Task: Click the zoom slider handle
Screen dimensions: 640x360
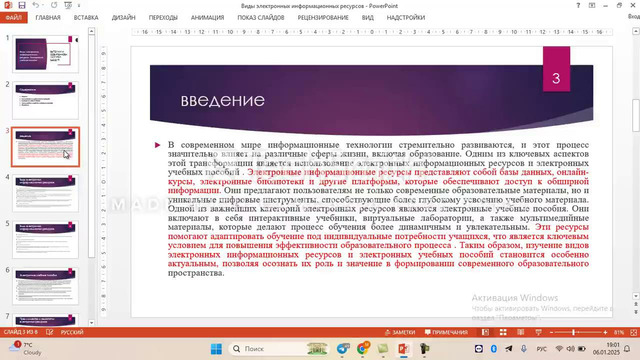Action: (573, 333)
